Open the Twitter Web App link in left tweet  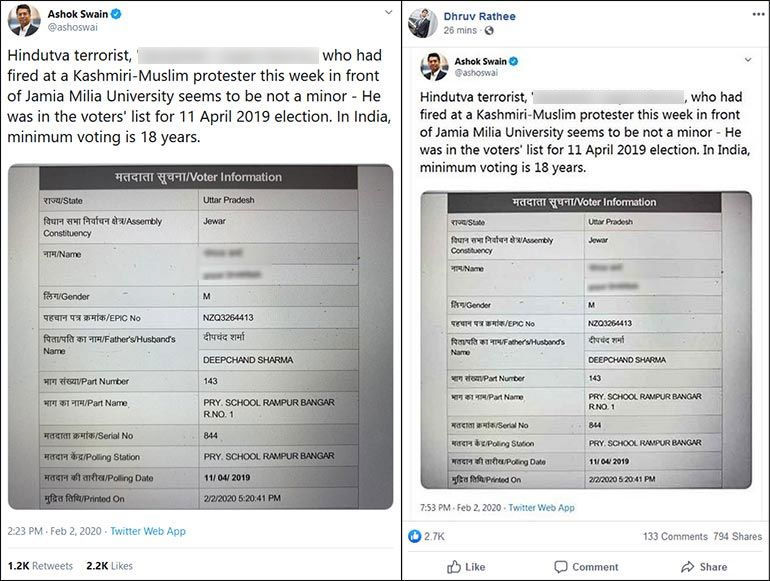(x=147, y=531)
